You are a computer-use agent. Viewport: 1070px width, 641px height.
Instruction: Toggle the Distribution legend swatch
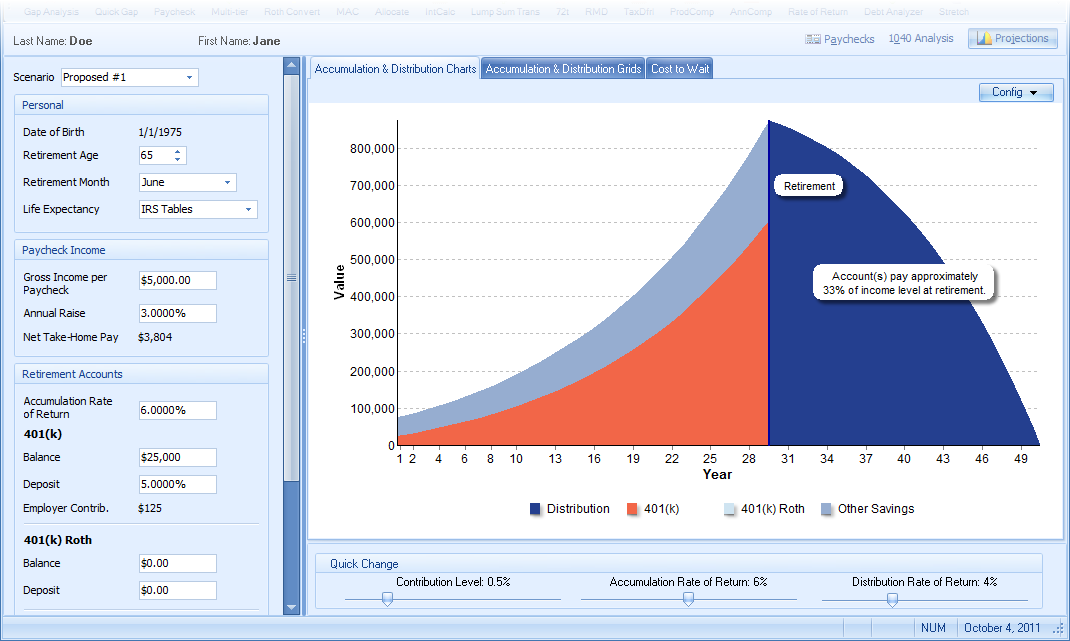pos(536,509)
